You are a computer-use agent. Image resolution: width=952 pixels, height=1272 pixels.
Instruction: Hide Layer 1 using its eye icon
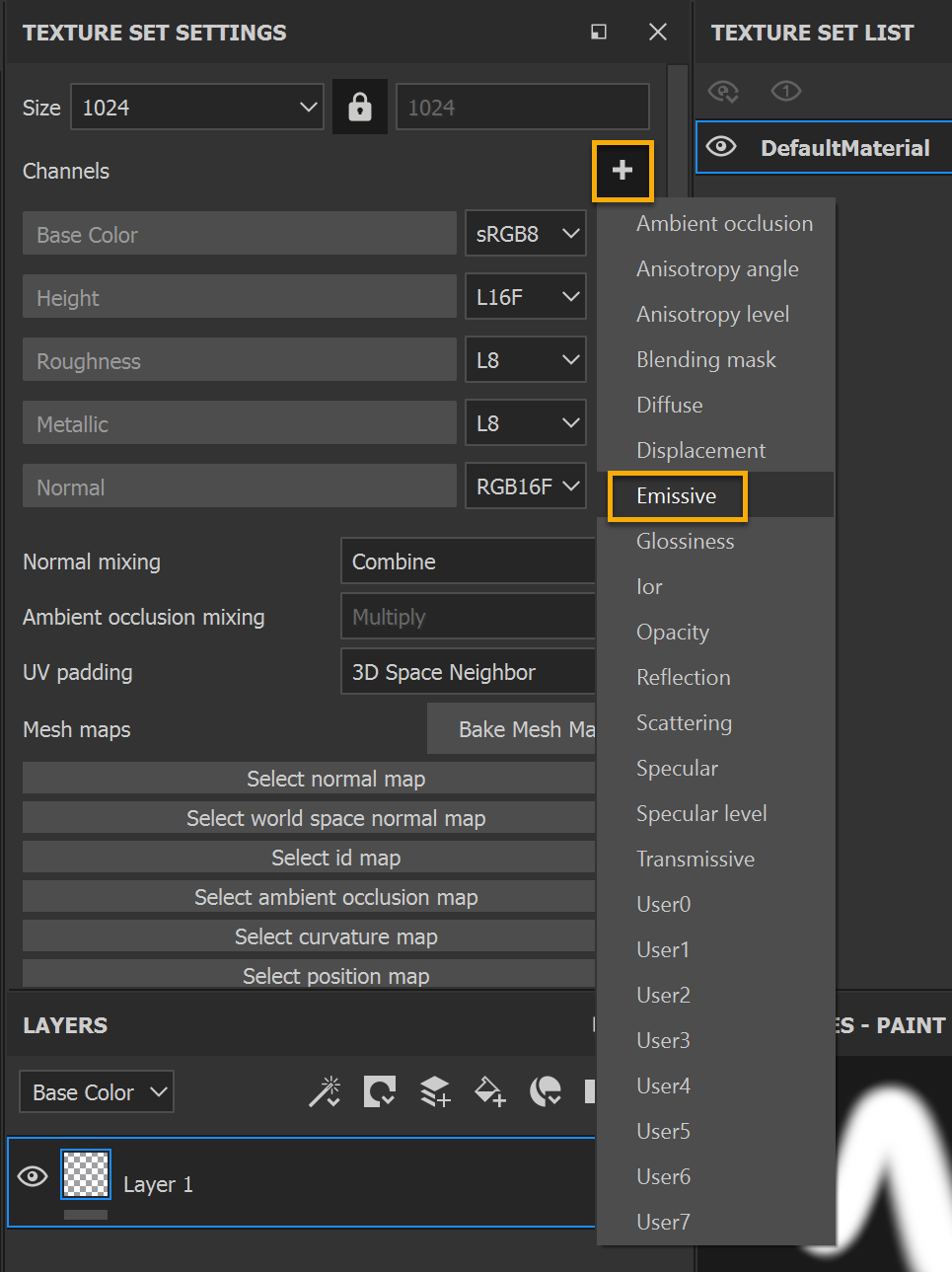[x=33, y=1176]
